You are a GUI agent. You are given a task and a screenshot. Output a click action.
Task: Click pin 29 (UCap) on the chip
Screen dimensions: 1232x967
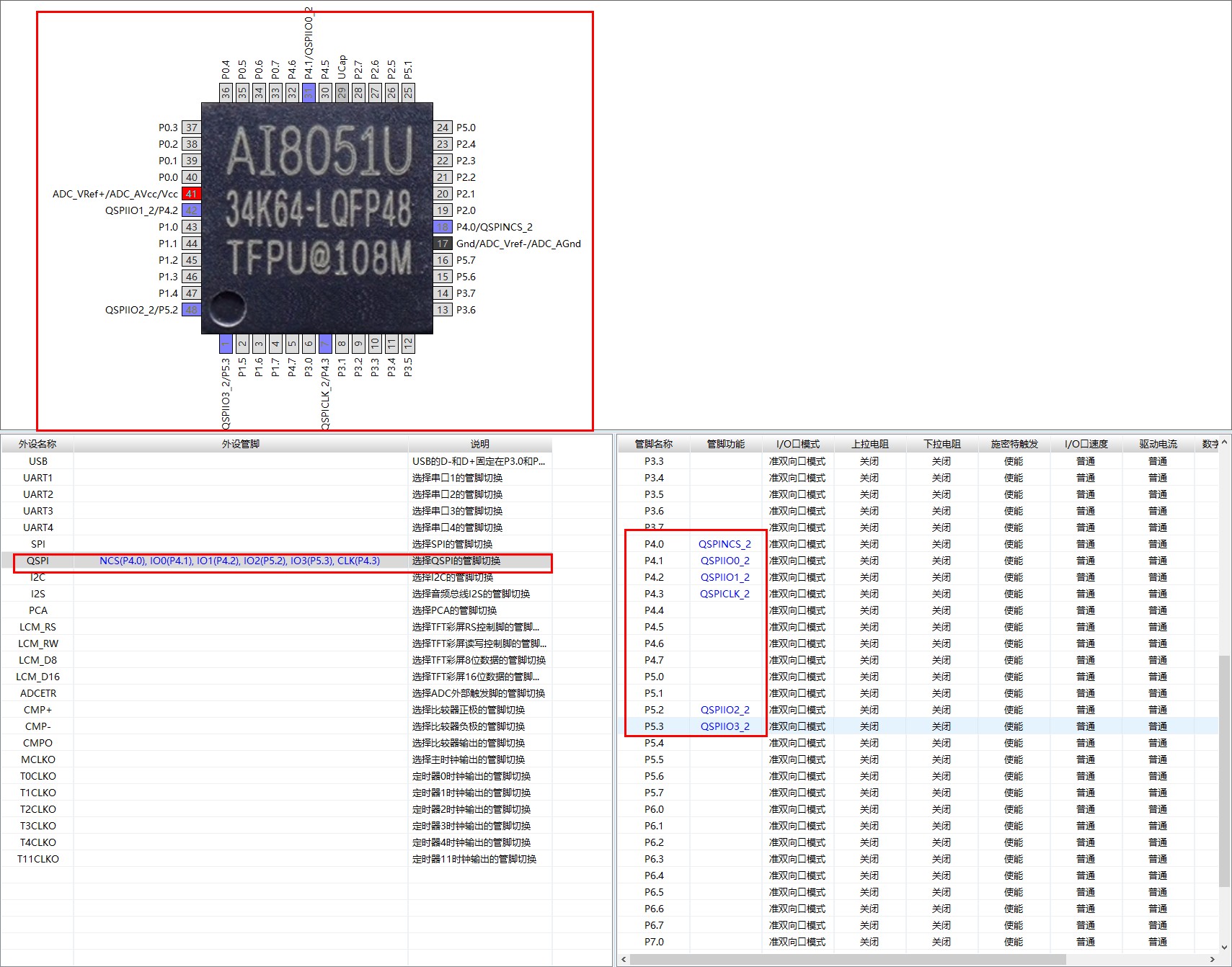click(342, 92)
